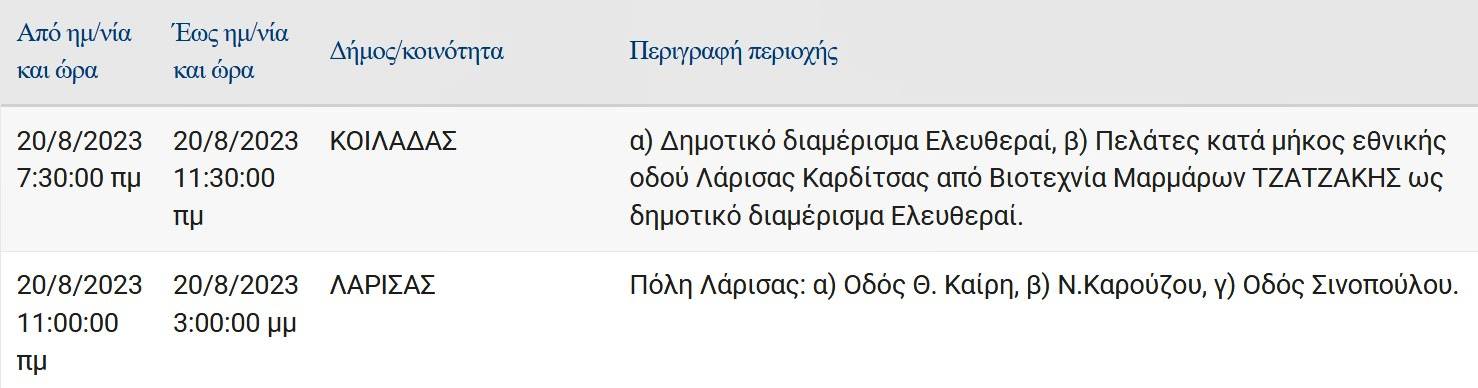The width and height of the screenshot is (1478, 388).
Task: Click start time 20/8/2023 7:30:00 πμ
Action: 80,160
